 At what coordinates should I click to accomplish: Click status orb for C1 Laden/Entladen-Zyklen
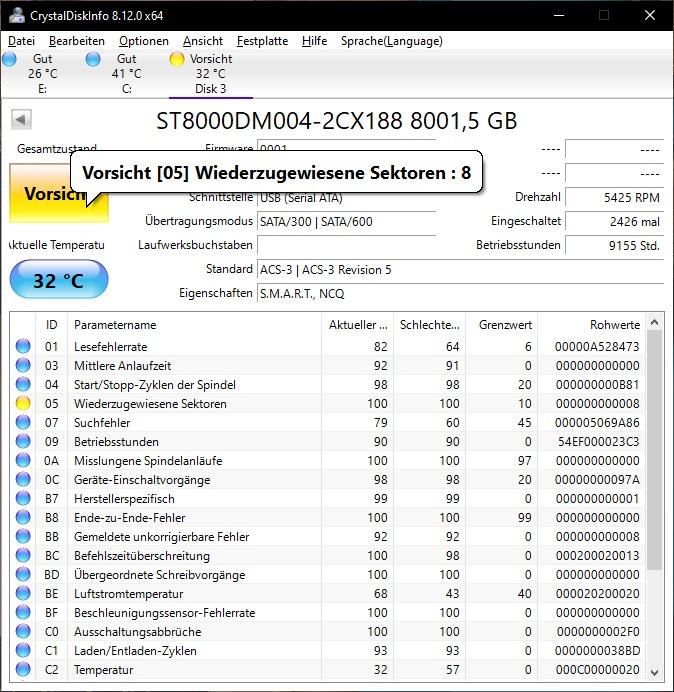point(23,650)
